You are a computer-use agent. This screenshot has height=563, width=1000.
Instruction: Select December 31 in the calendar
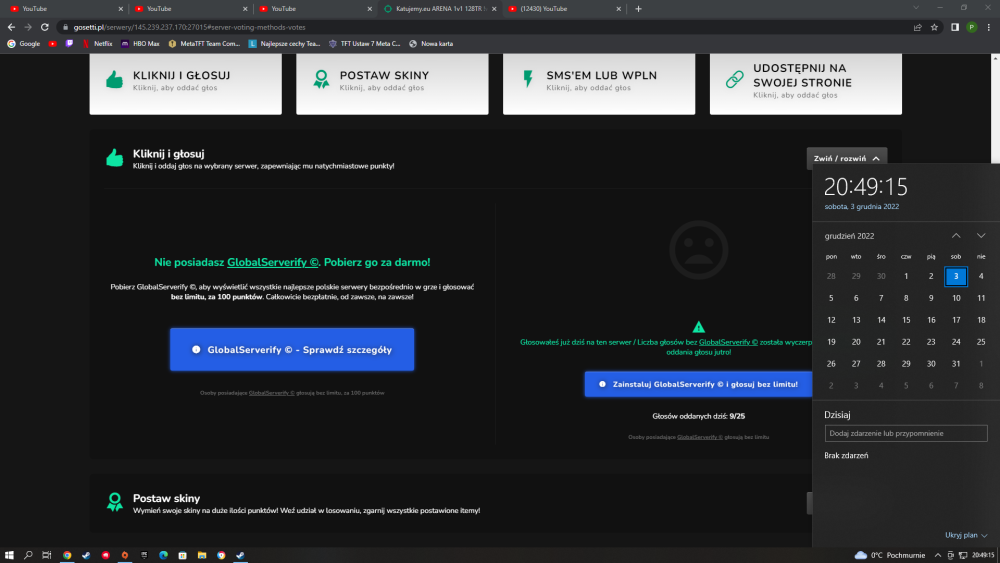coord(955,363)
